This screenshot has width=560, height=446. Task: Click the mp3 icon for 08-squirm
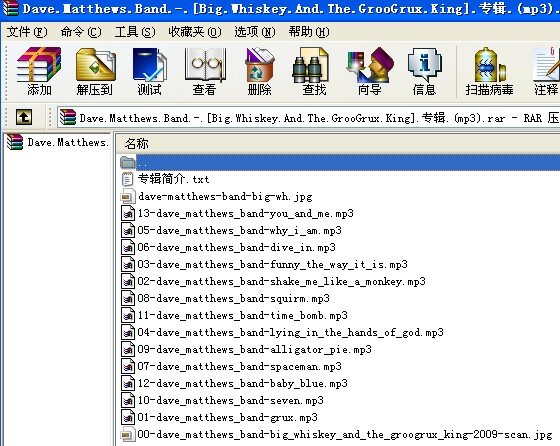pos(128,298)
